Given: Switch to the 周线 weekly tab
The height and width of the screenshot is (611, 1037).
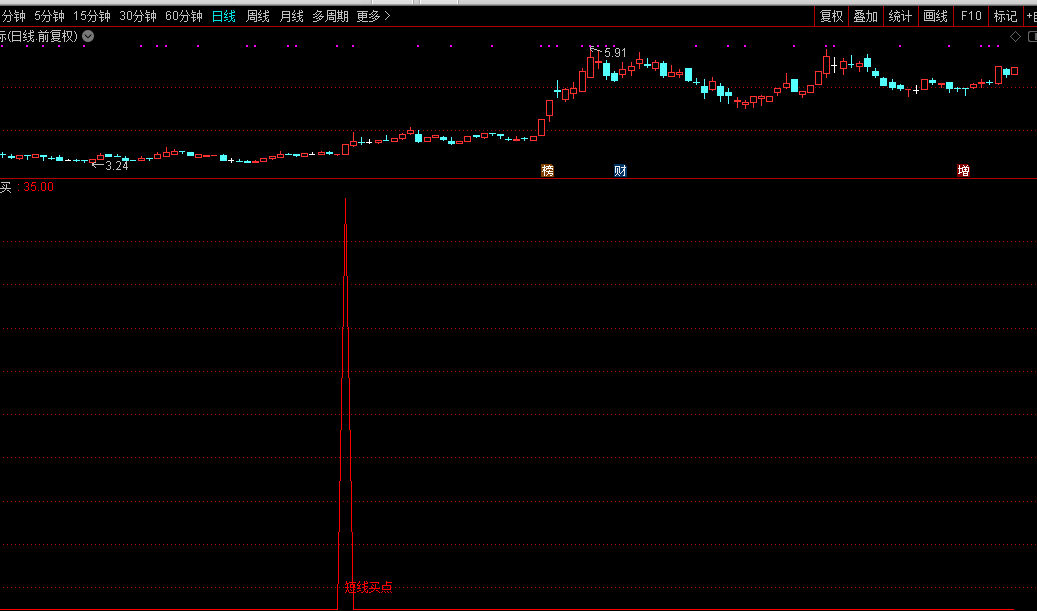Looking at the screenshot, I should [258, 16].
